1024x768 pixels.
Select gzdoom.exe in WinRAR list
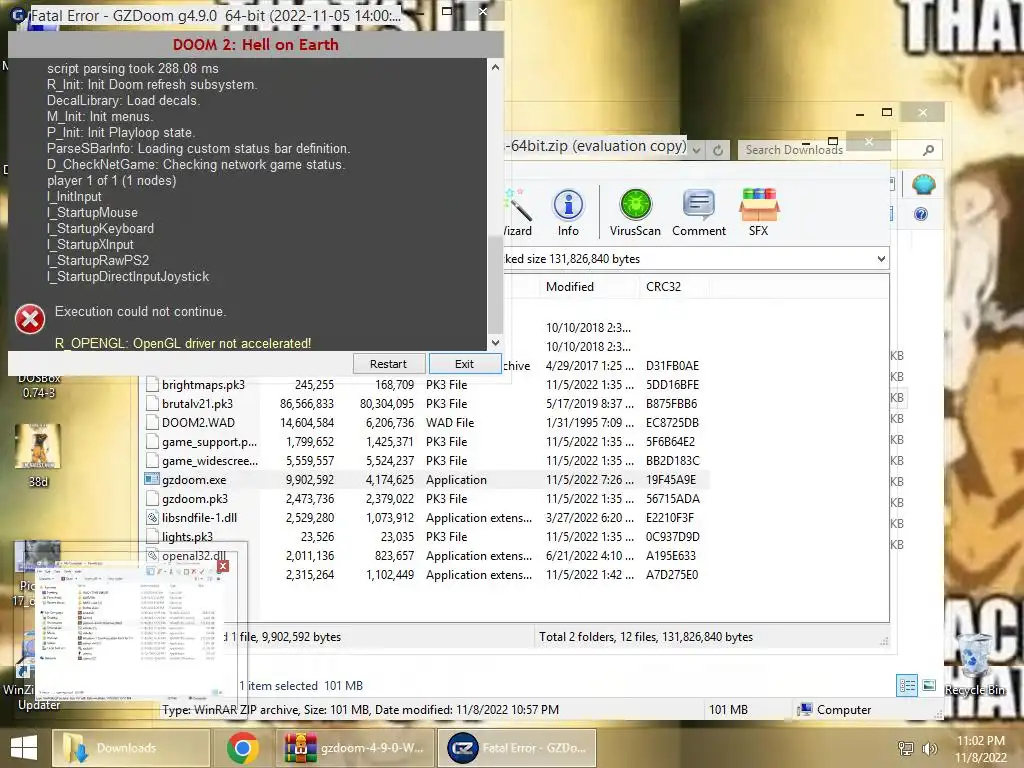click(x=426, y=479)
